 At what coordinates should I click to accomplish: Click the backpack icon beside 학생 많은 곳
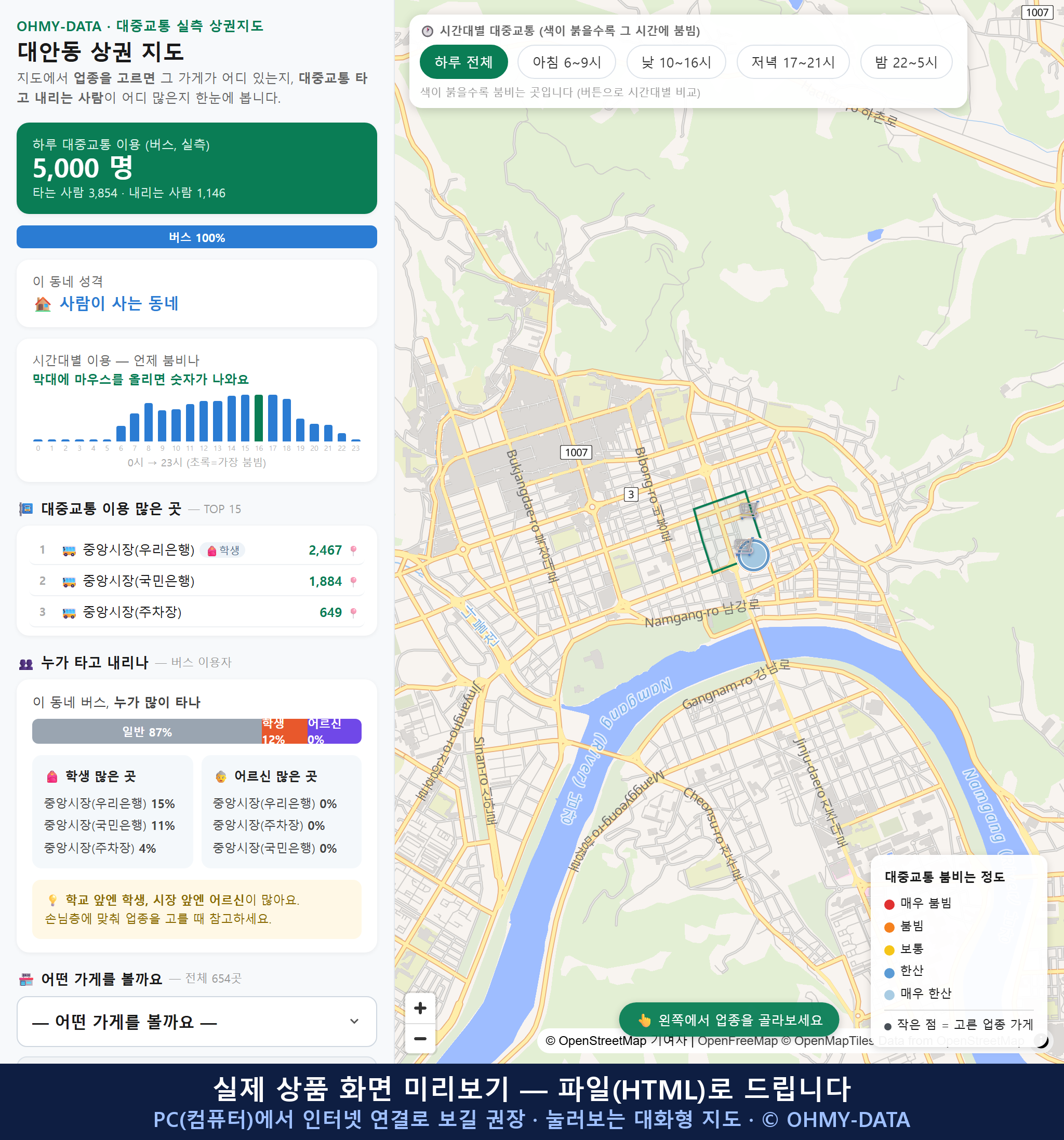coord(52,776)
